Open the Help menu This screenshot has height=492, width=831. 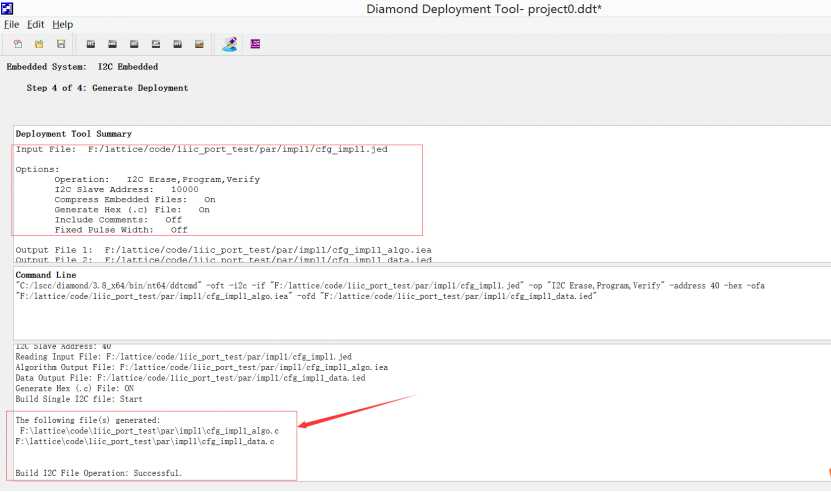click(63, 24)
